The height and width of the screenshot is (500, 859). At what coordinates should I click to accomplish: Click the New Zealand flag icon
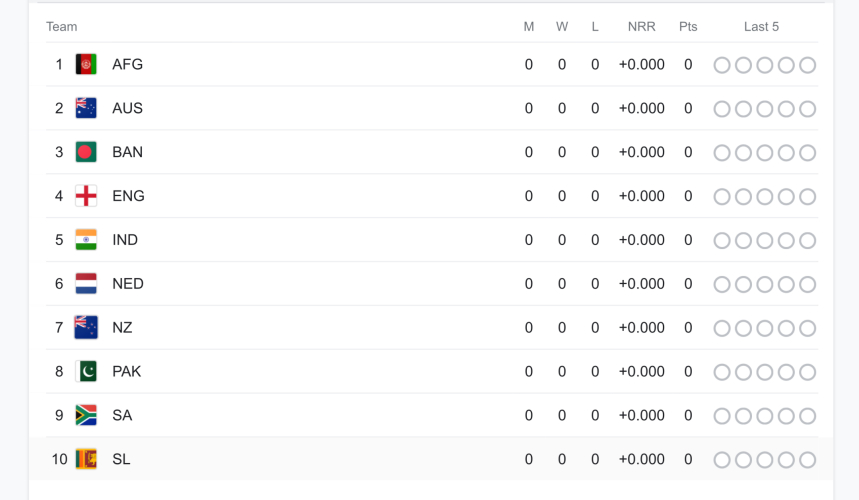click(86, 328)
